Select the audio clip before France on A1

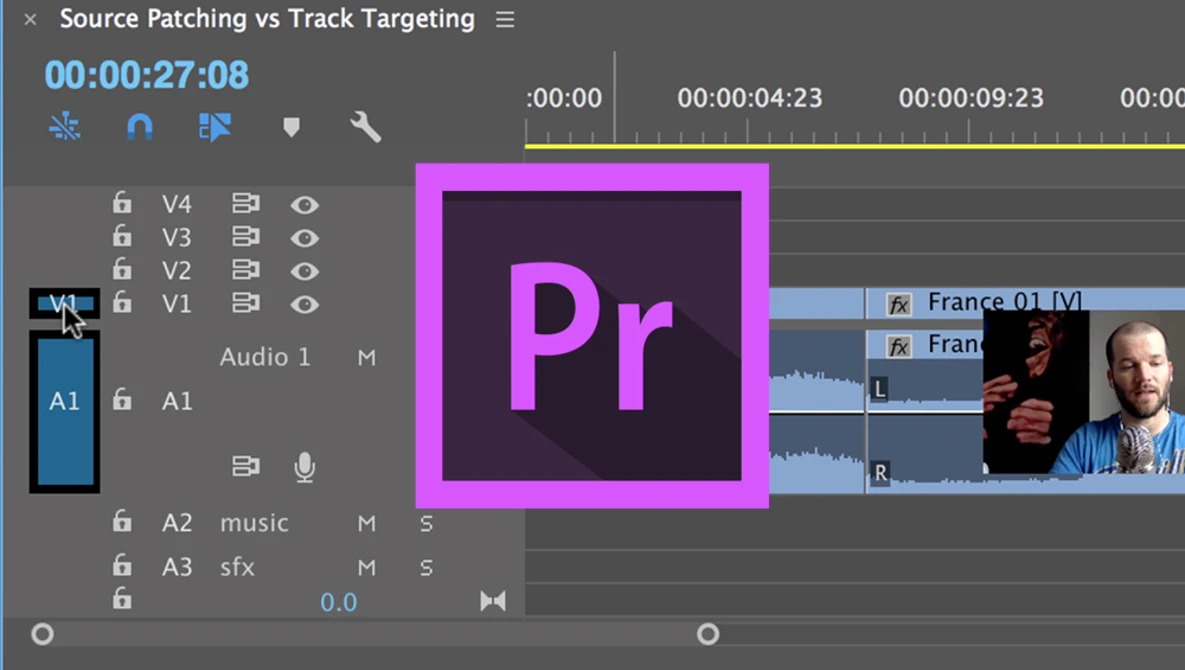coord(817,412)
